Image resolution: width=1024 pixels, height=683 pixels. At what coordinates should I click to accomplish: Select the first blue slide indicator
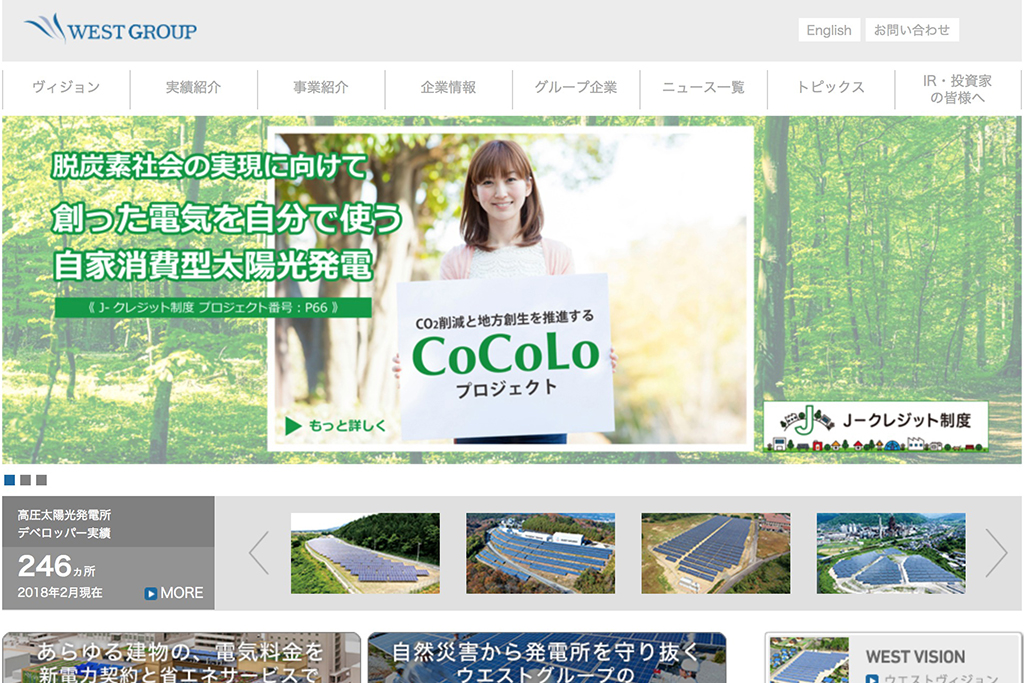click(10, 480)
